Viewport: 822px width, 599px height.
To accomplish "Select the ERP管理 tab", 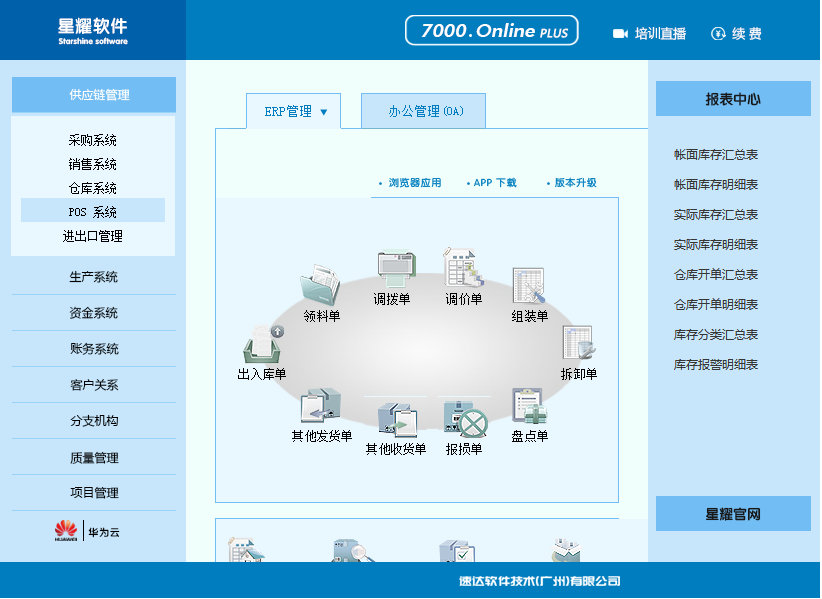I will tap(294, 111).
